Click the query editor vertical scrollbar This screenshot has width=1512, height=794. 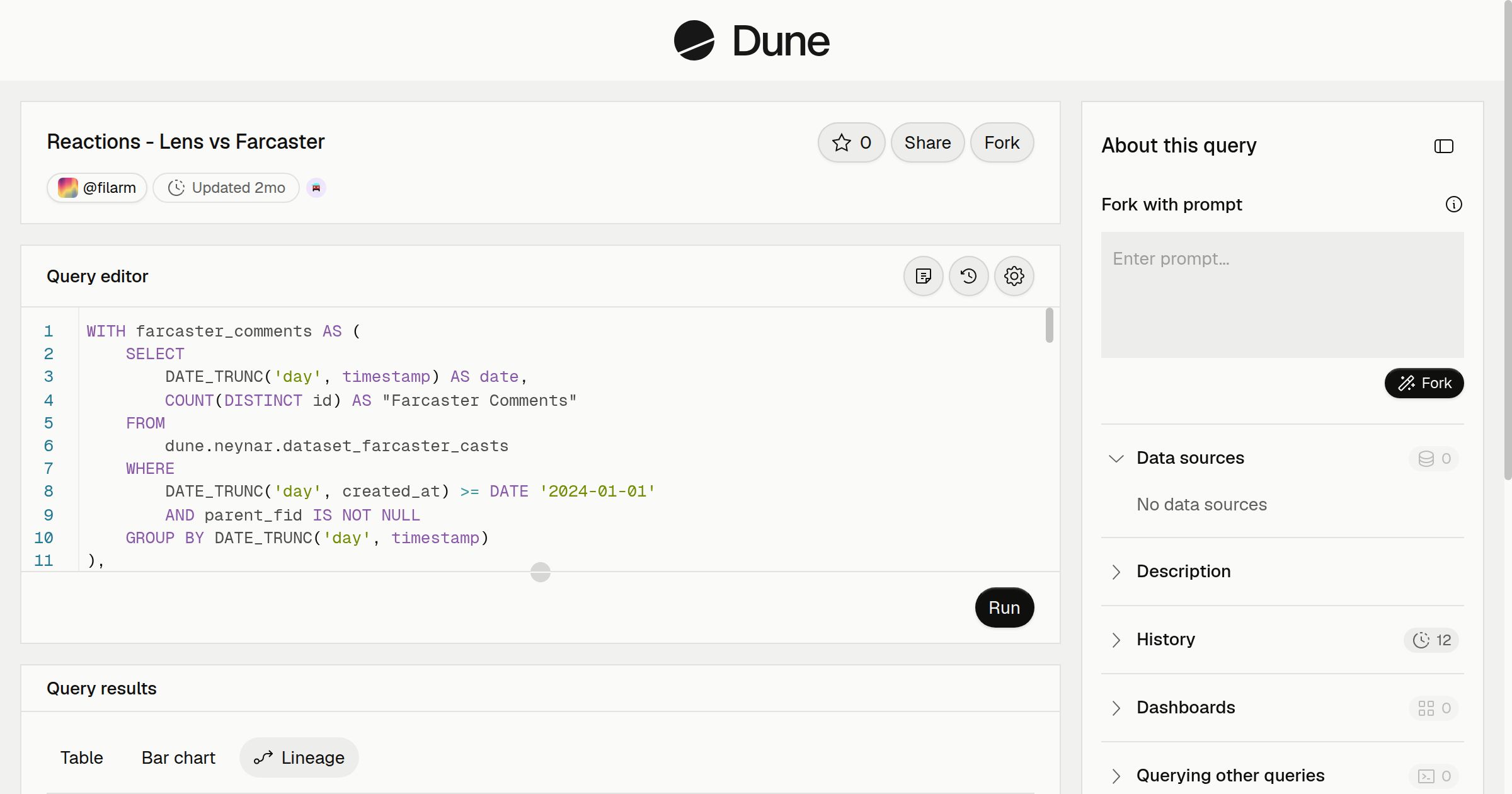point(1050,325)
